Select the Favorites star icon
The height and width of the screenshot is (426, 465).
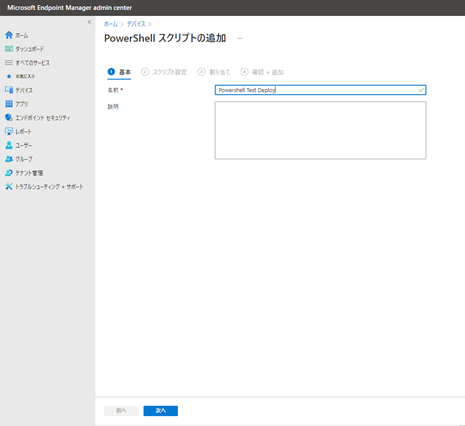point(9,76)
